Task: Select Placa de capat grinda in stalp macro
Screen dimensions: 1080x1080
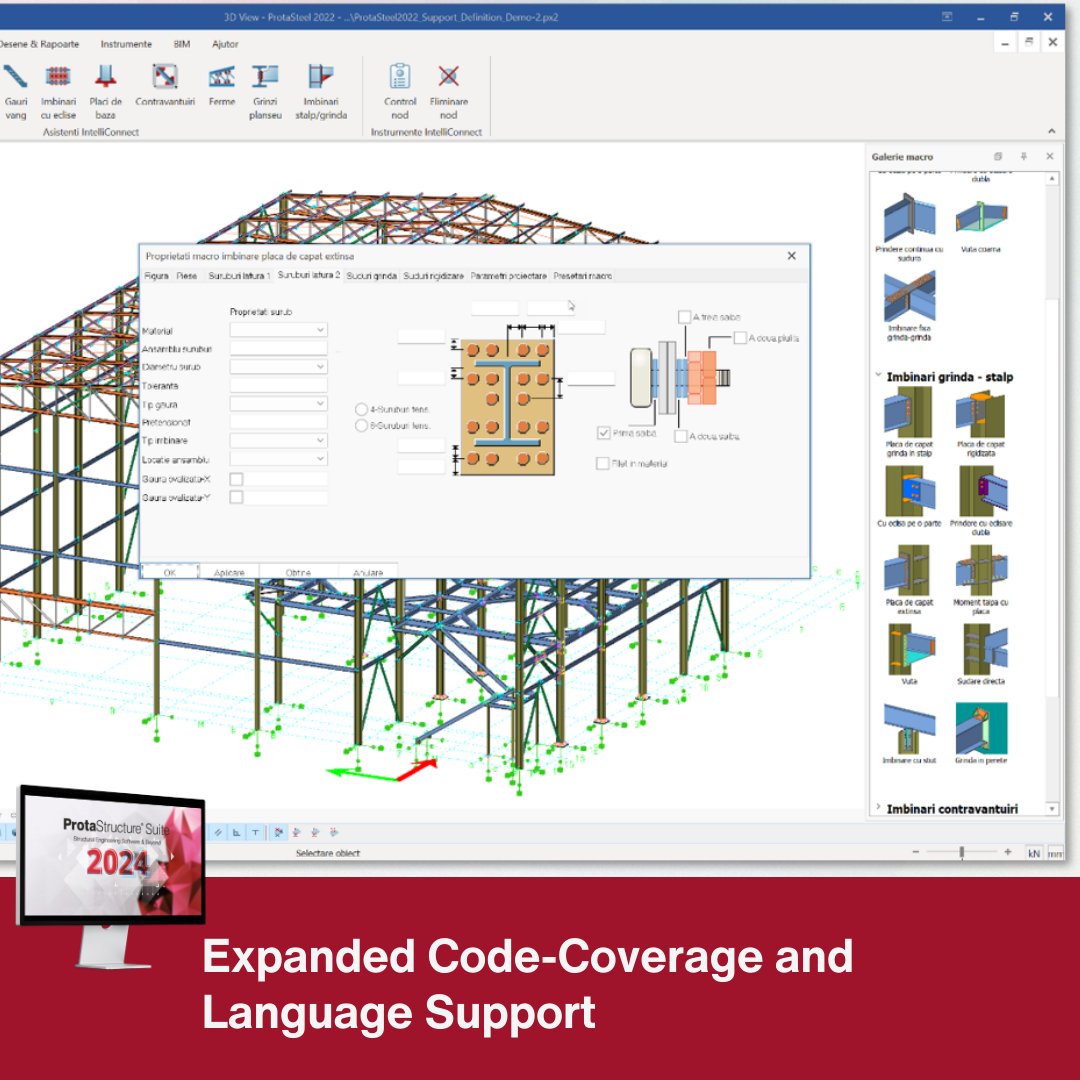Action: tap(909, 422)
